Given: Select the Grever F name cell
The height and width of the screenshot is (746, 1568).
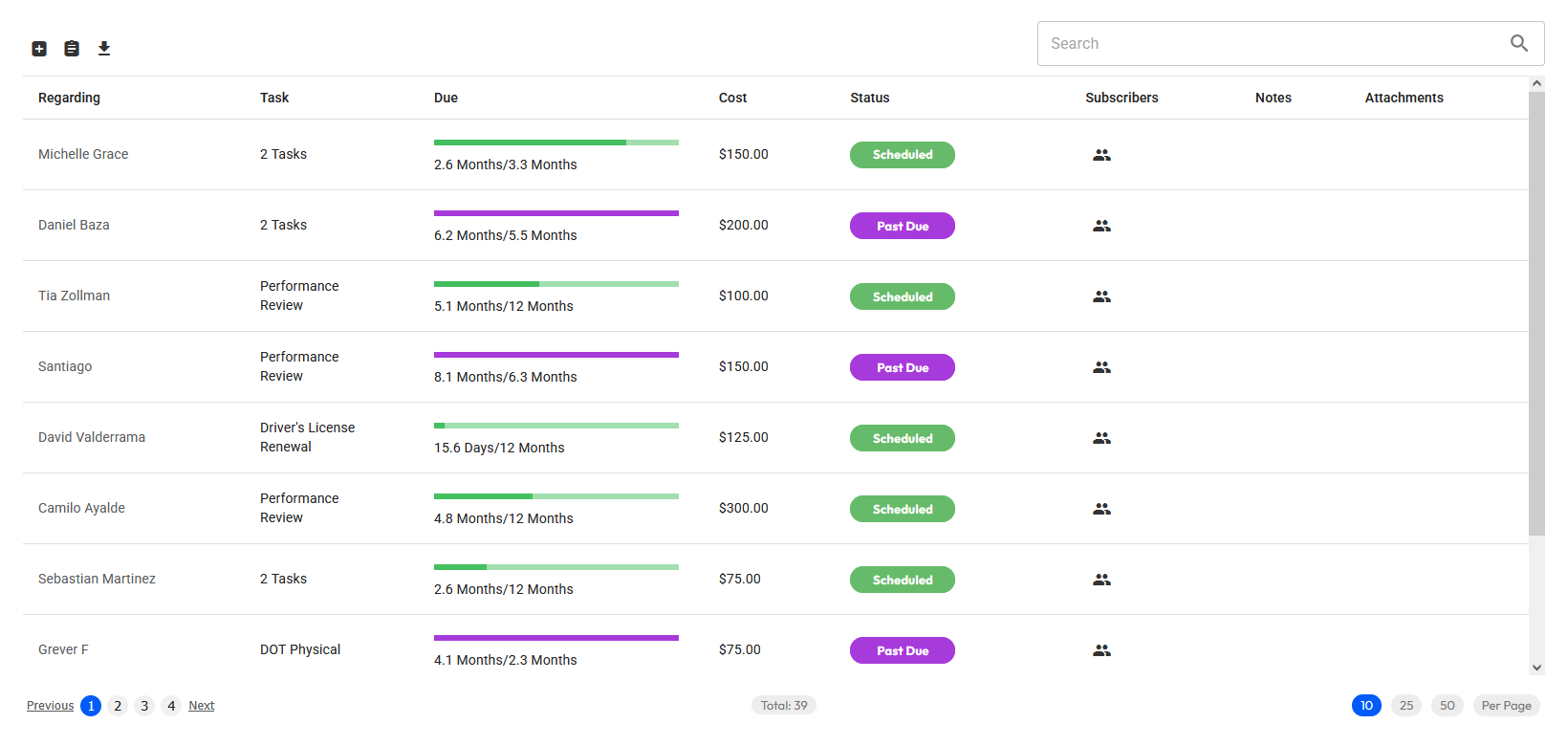Looking at the screenshot, I should click(x=63, y=649).
